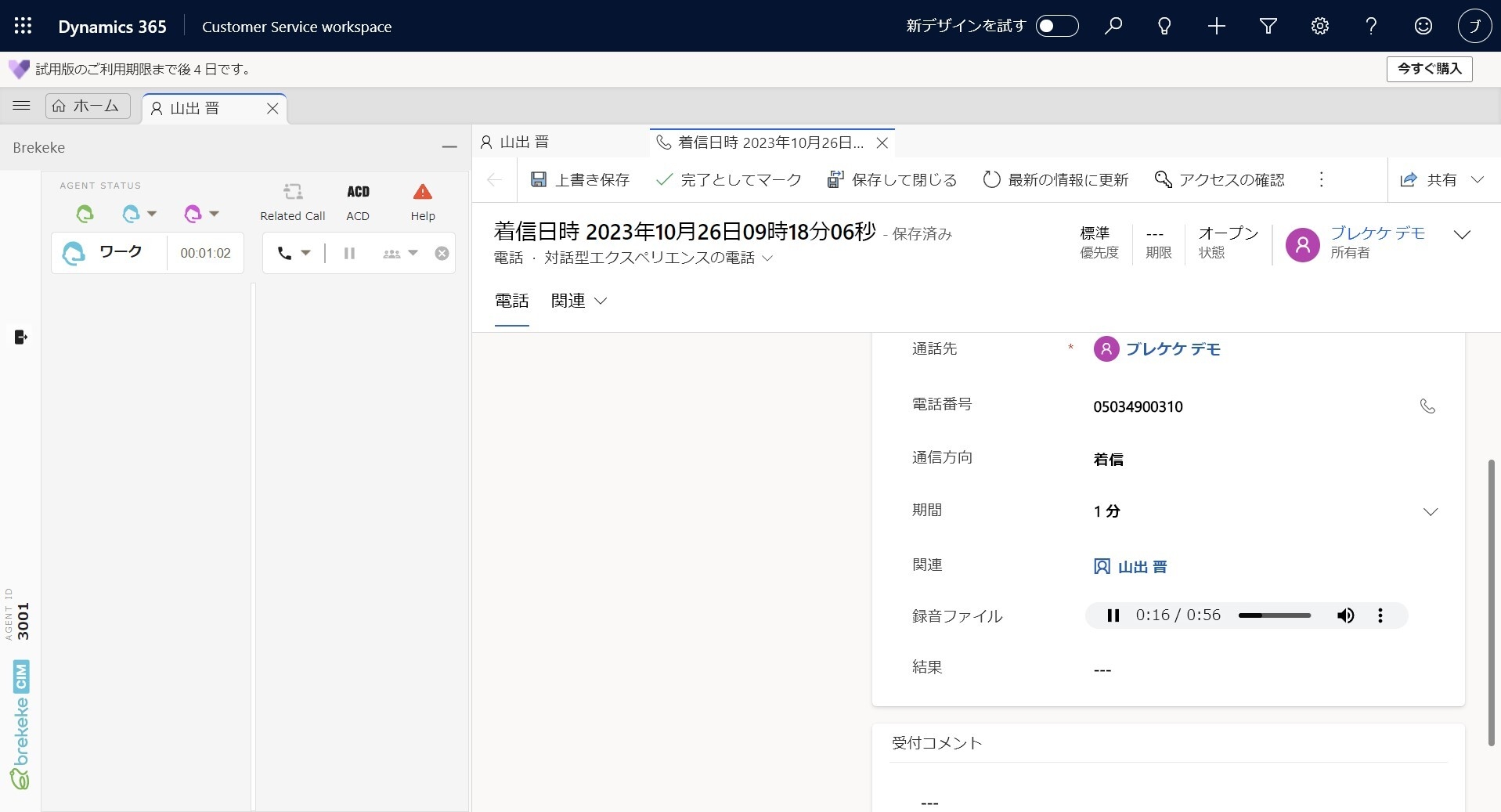
Task: Open the app launcher waffle icon
Action: pos(23,26)
